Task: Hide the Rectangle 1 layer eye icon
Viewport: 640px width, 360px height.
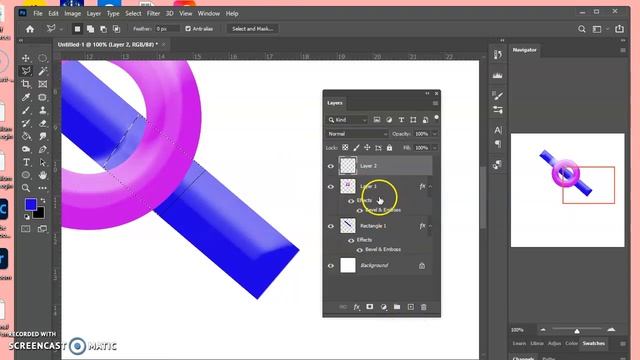Action: tap(331, 226)
